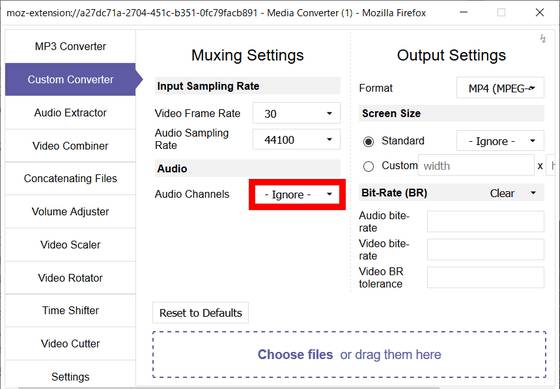This screenshot has width=560, height=389.
Task: Go to Concatenating Files
Action: tap(70, 178)
